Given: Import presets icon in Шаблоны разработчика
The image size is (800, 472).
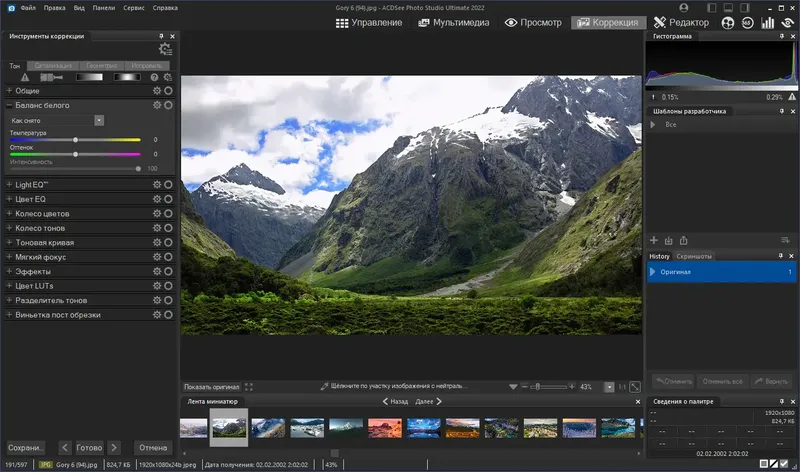Looking at the screenshot, I should (x=668, y=240).
